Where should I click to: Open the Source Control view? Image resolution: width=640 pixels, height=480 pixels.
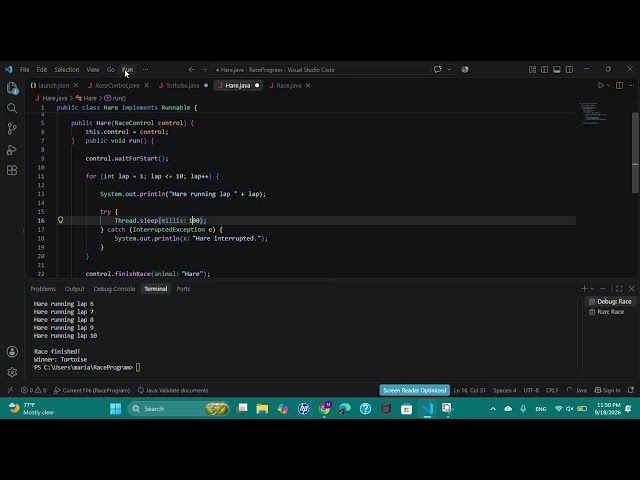coord(12,129)
